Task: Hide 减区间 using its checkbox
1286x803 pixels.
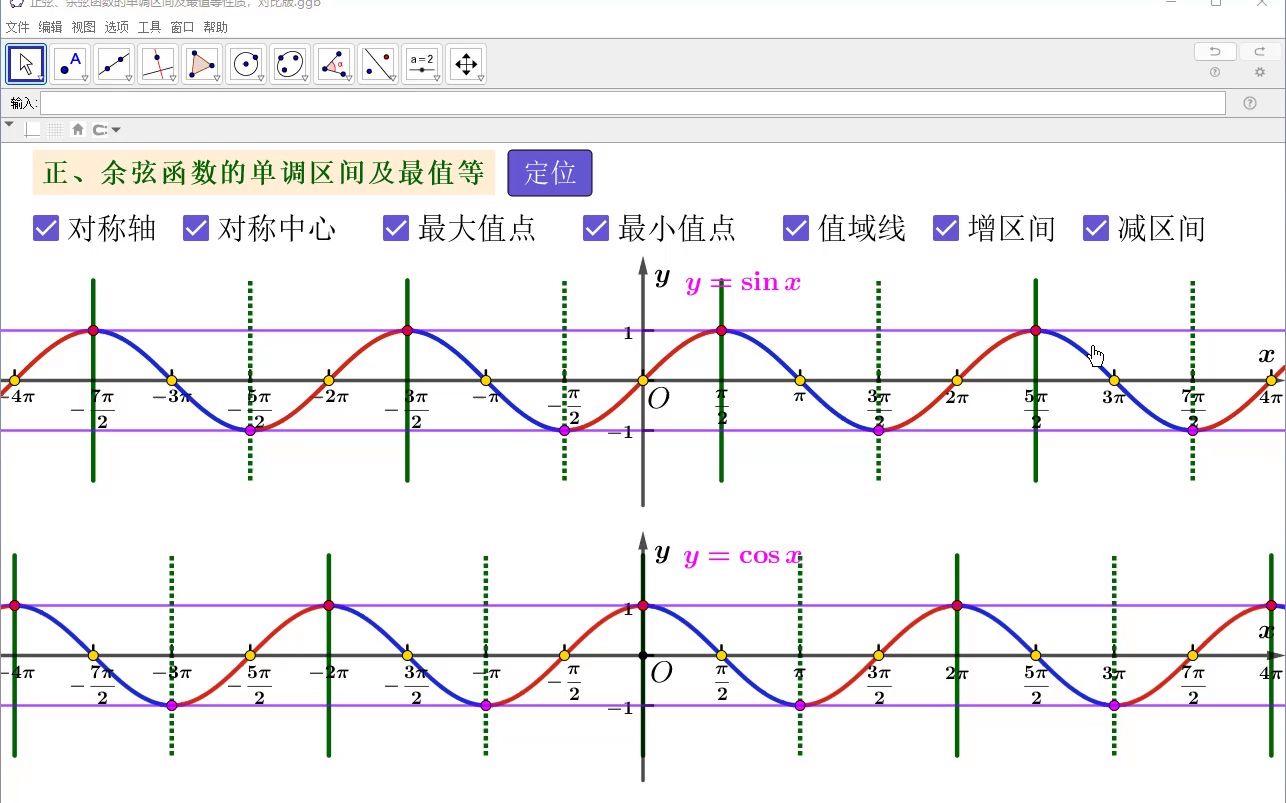Action: point(1096,228)
